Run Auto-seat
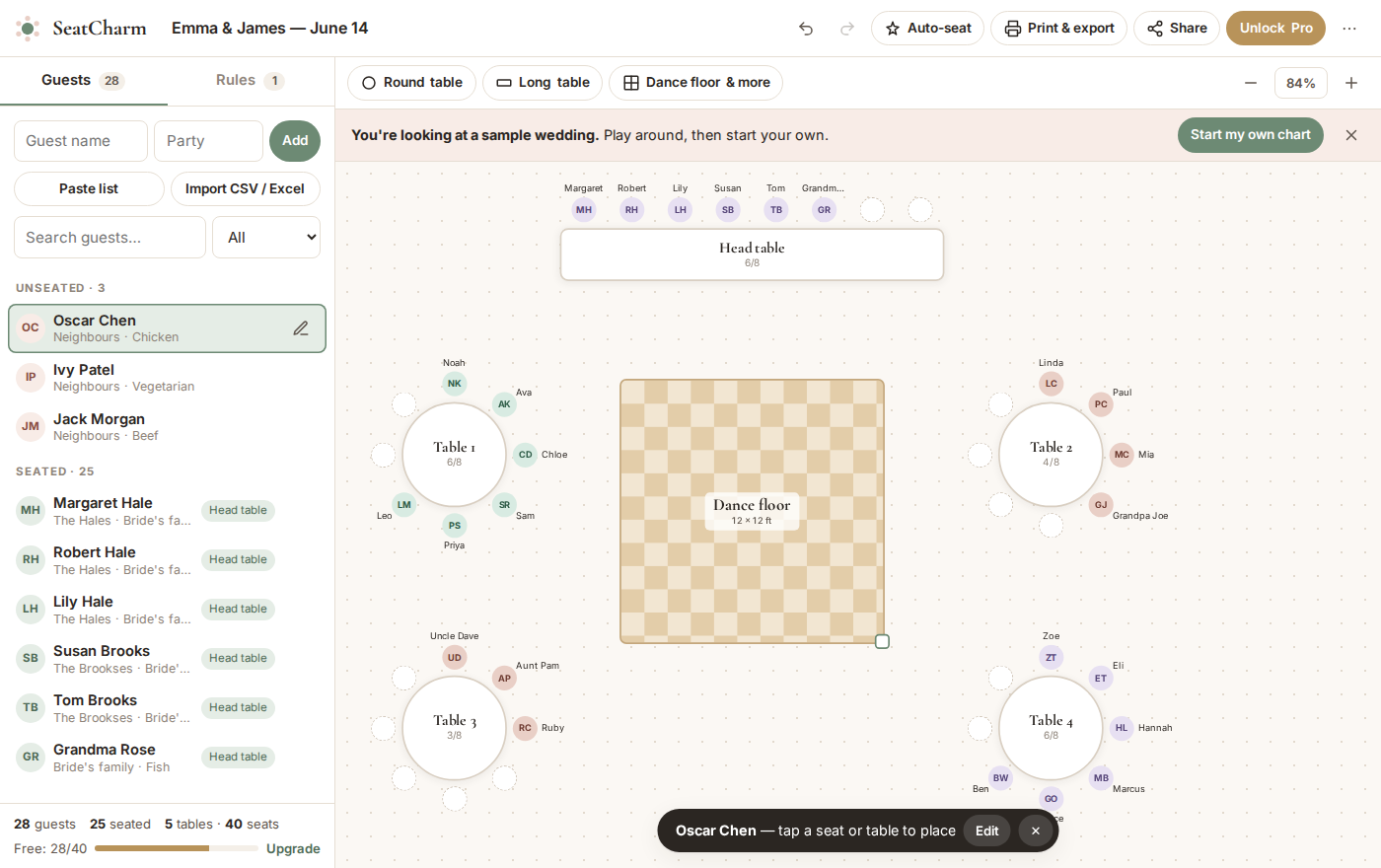Image resolution: width=1381 pixels, height=868 pixels. click(927, 29)
